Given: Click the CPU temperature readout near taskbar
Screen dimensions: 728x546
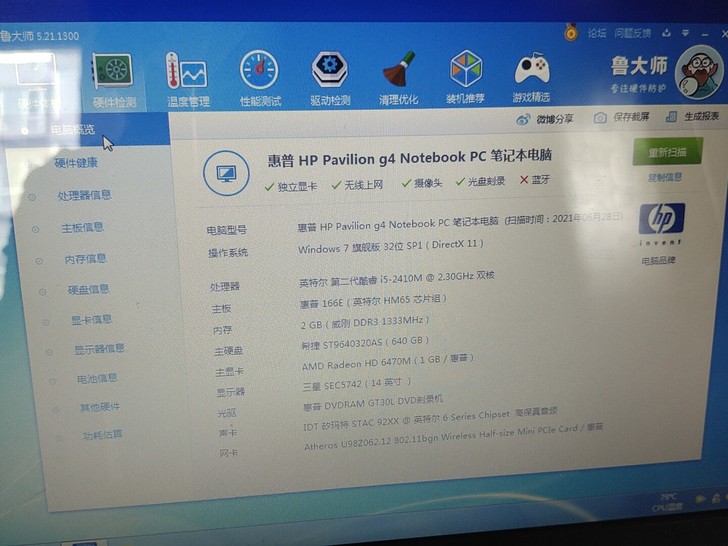Looking at the screenshot, I should click(667, 503).
